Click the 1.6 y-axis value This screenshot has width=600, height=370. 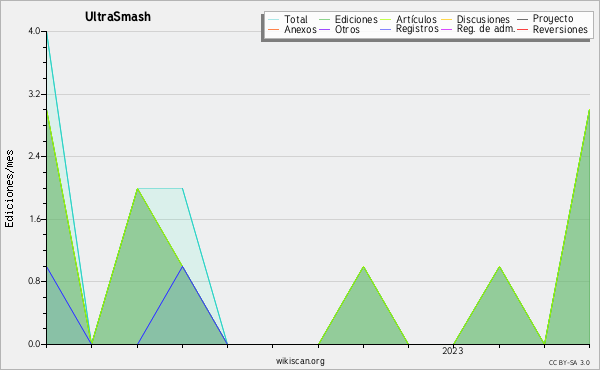pos(34,219)
